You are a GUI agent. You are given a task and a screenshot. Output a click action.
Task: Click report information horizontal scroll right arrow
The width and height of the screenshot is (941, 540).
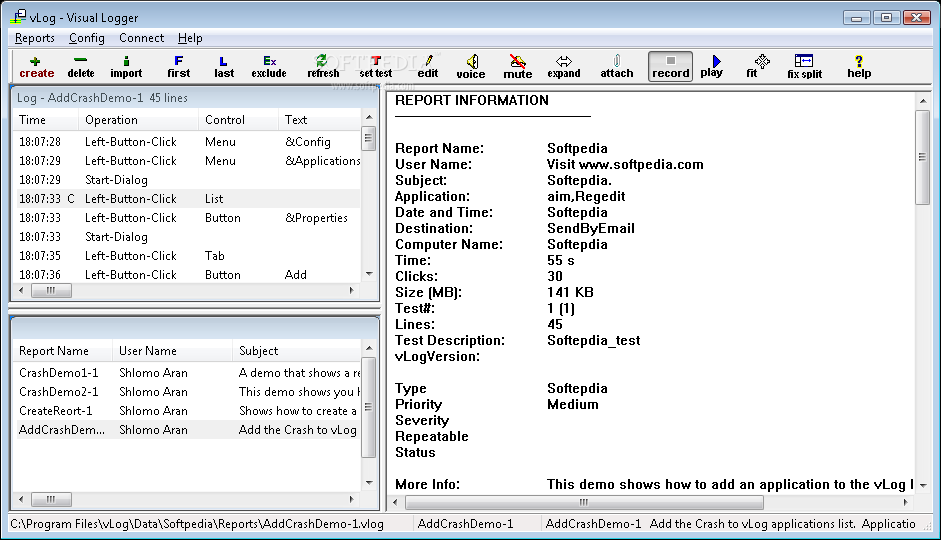[x=906, y=502]
